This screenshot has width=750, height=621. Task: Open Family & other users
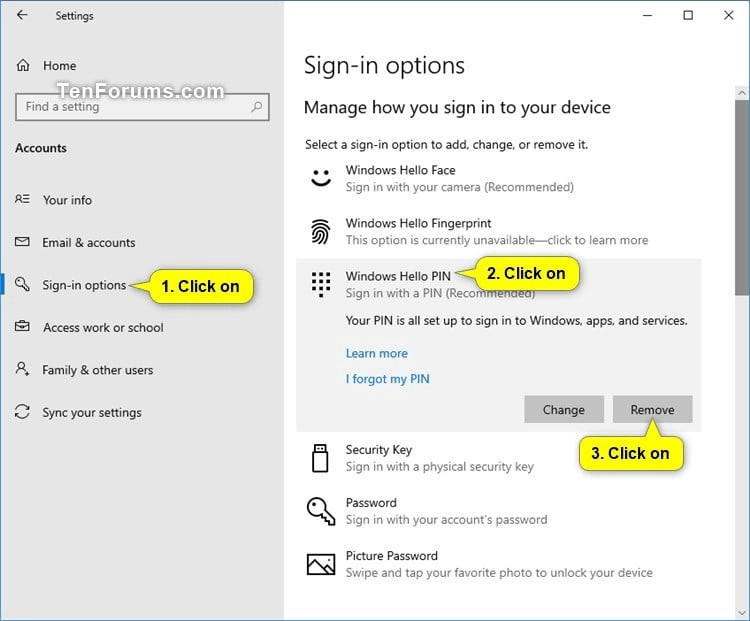tap(97, 370)
